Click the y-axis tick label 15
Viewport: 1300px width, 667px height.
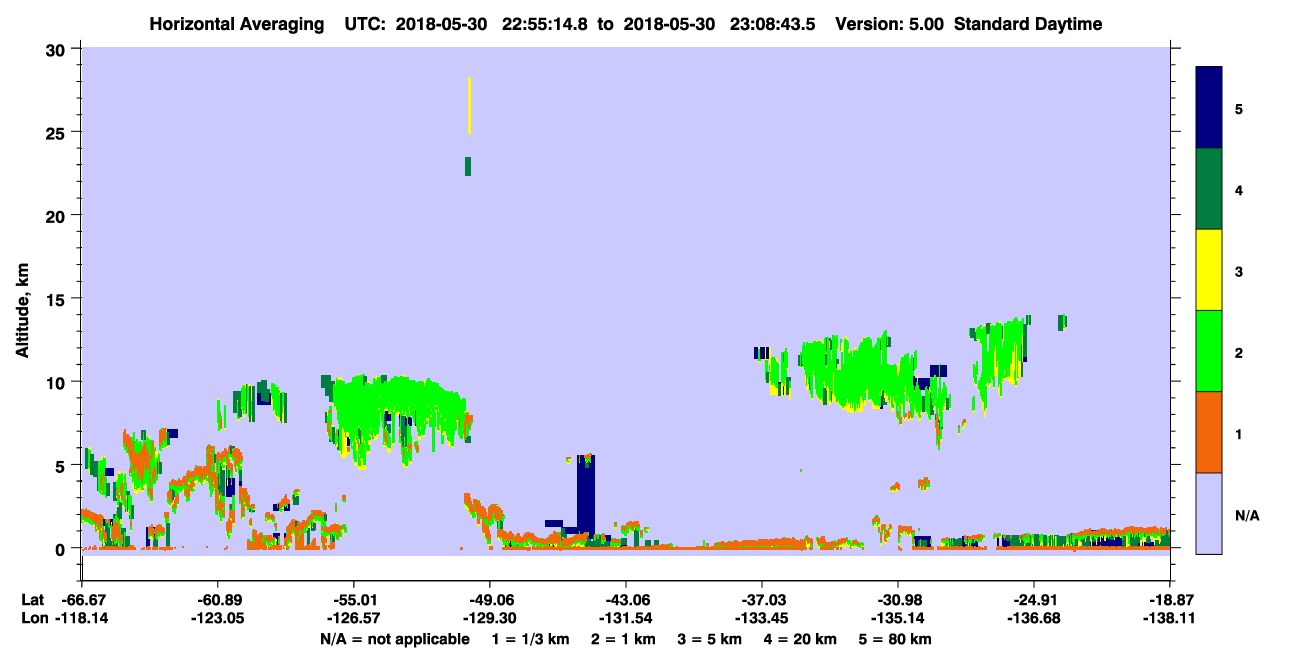coord(58,299)
